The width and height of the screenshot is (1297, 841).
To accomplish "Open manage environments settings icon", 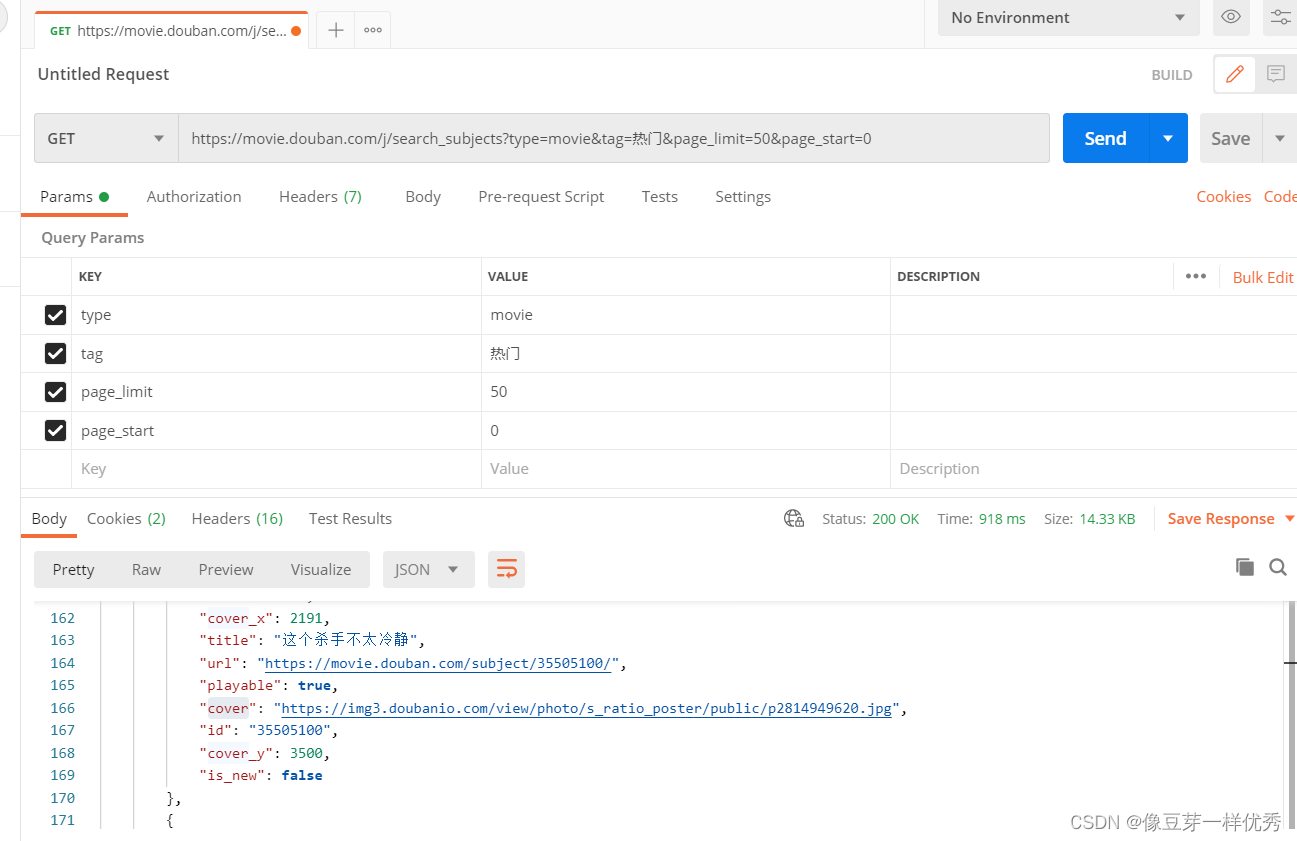I will coord(1280,17).
